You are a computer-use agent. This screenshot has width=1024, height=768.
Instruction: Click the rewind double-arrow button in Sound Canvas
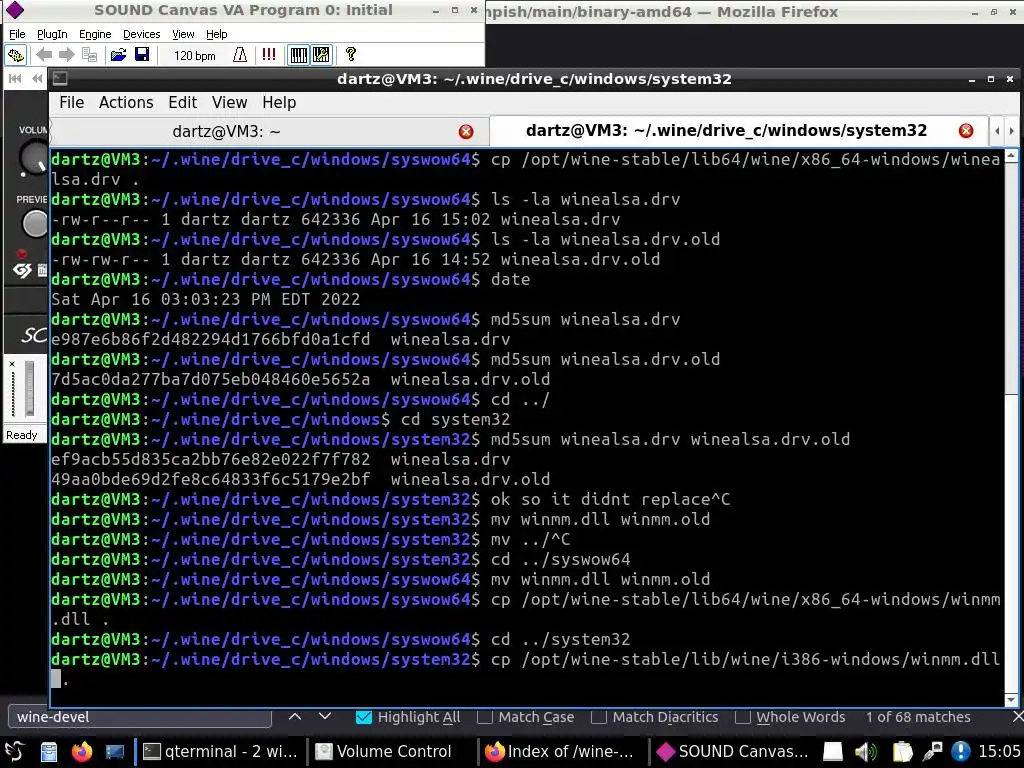pos(37,78)
